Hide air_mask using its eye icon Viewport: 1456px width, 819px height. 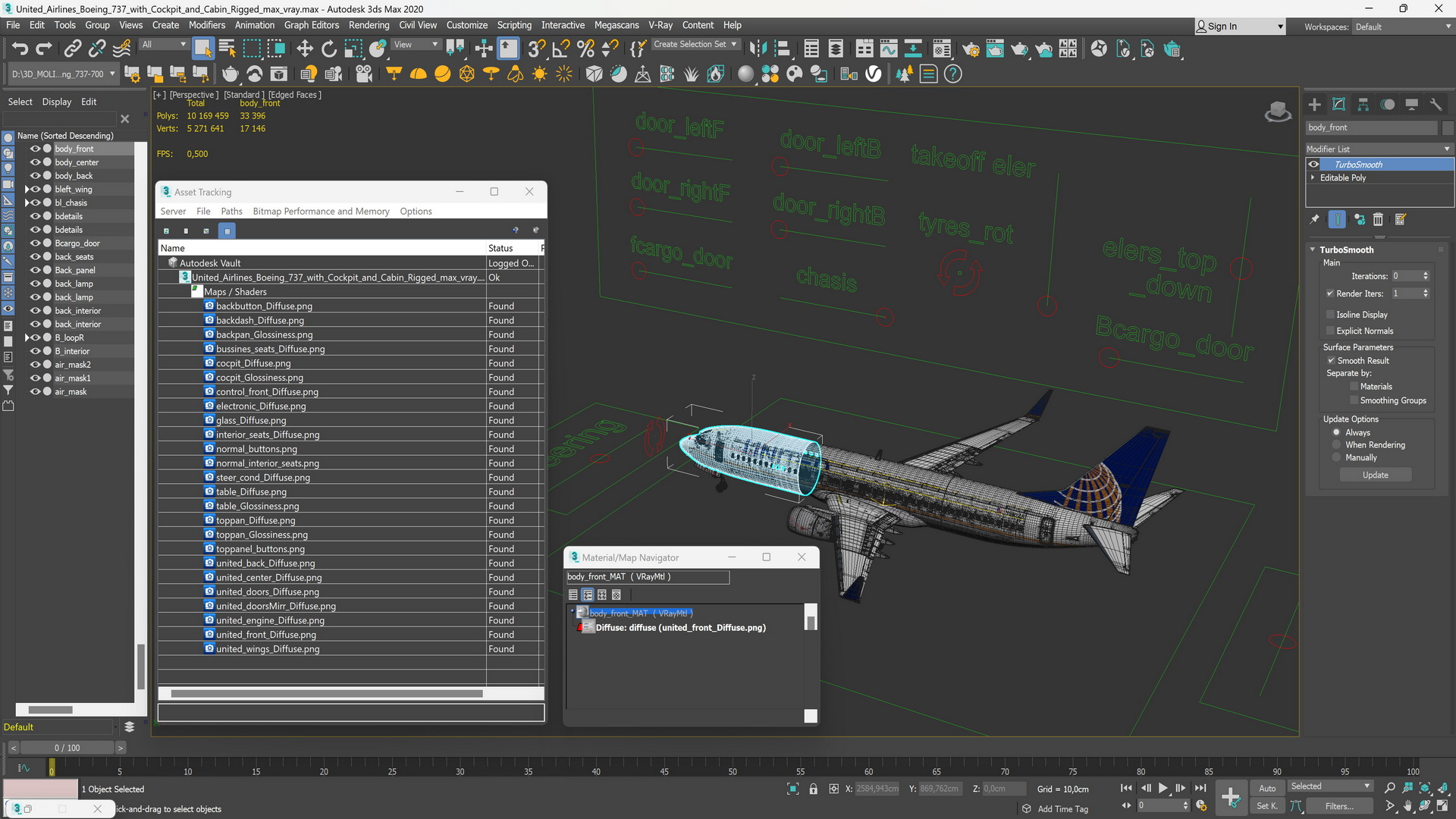tap(35, 392)
